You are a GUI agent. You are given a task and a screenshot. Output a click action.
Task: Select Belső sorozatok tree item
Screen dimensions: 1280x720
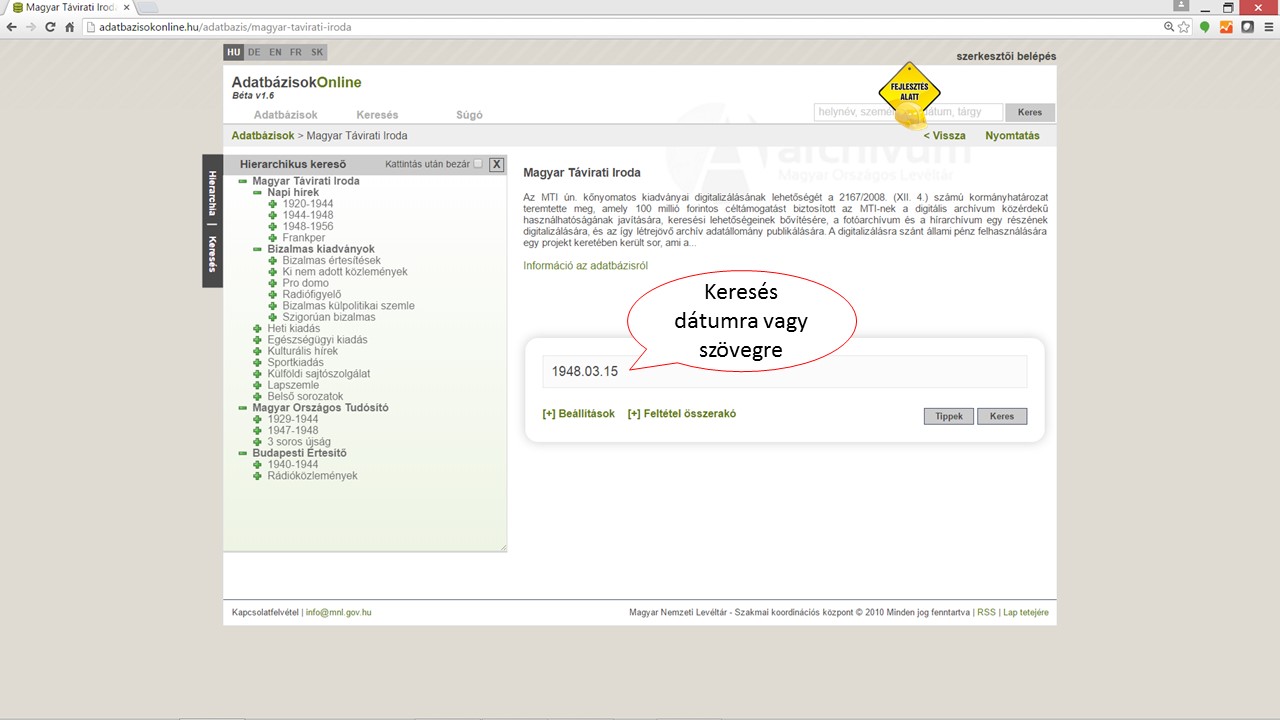(x=305, y=397)
